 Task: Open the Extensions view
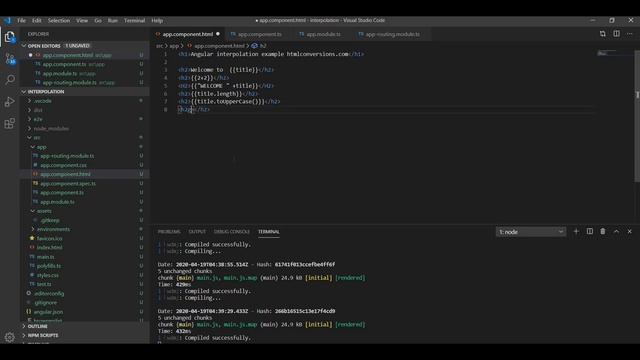tap(10, 123)
